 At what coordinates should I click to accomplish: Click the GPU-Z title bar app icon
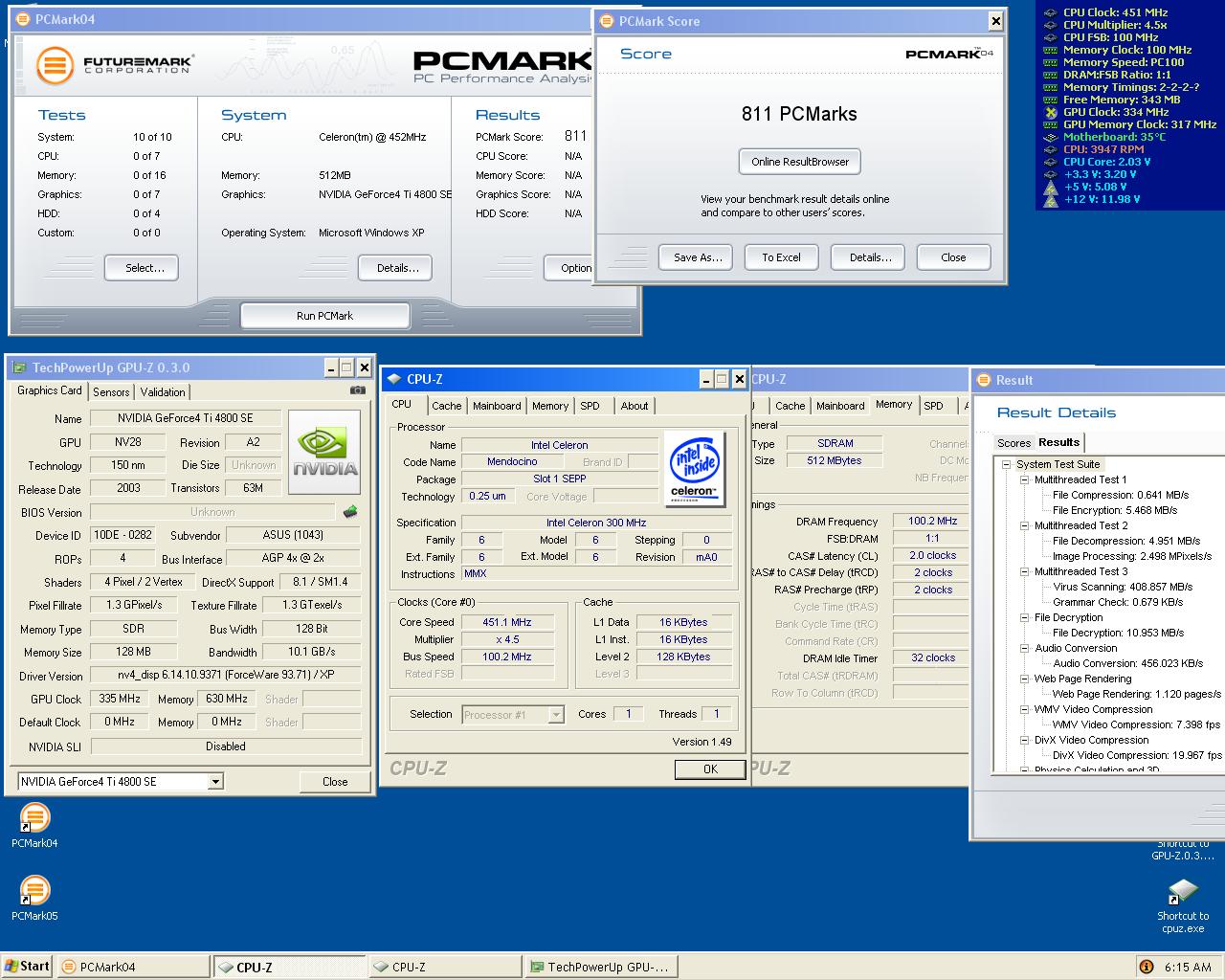pos(19,367)
